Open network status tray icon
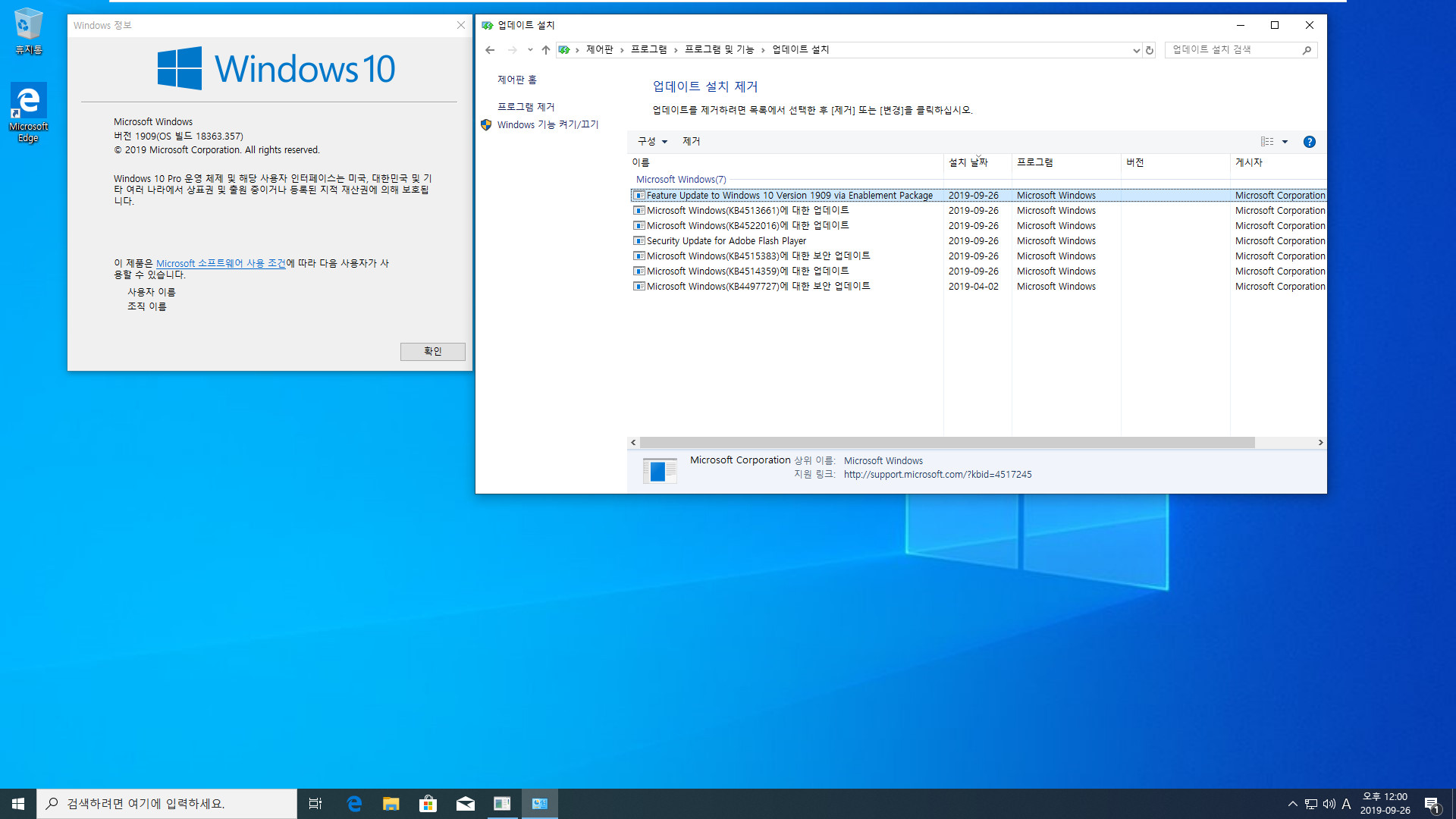This screenshot has height=819, width=1456. 1311,804
